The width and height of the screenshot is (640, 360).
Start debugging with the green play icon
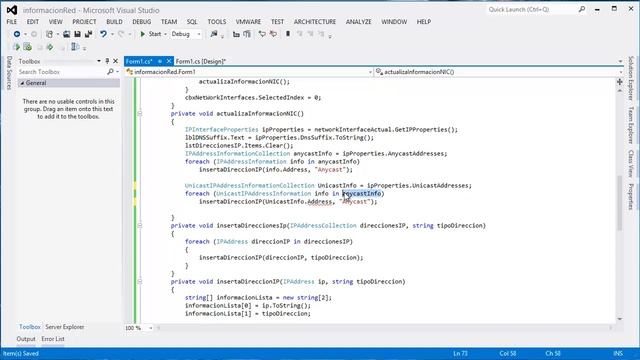[142, 34]
